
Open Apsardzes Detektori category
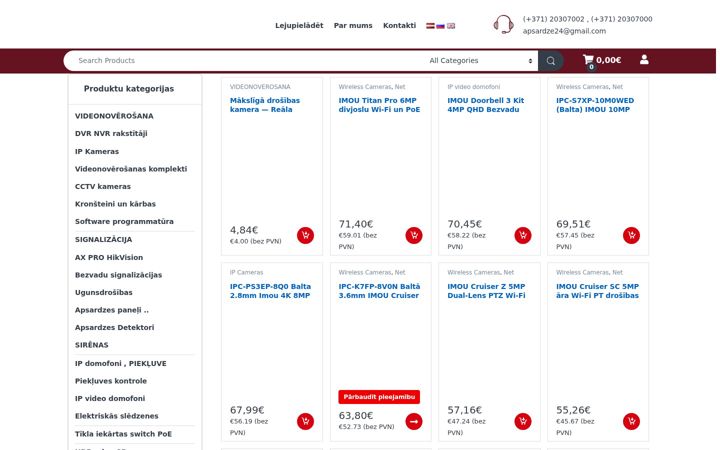pyautogui.click(x=114, y=327)
